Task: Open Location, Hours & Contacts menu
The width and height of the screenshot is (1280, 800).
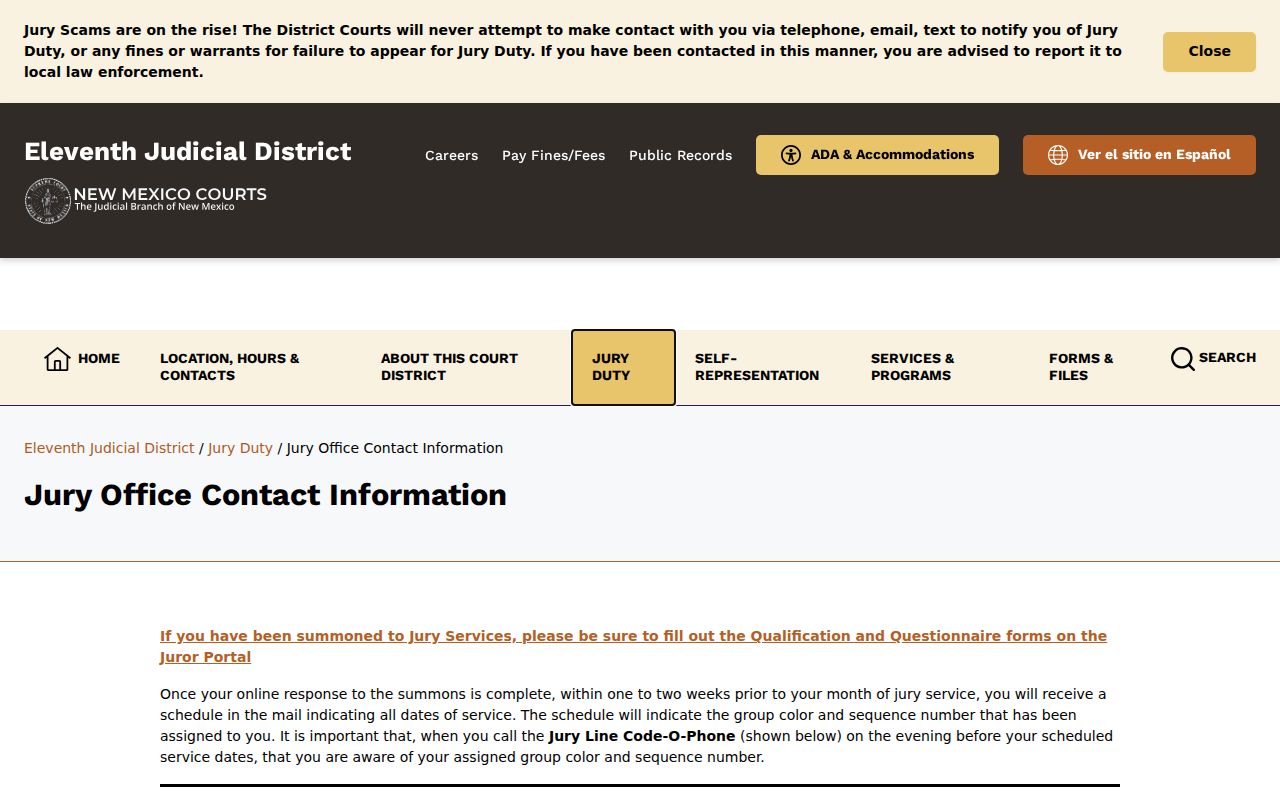Action: [x=230, y=367]
